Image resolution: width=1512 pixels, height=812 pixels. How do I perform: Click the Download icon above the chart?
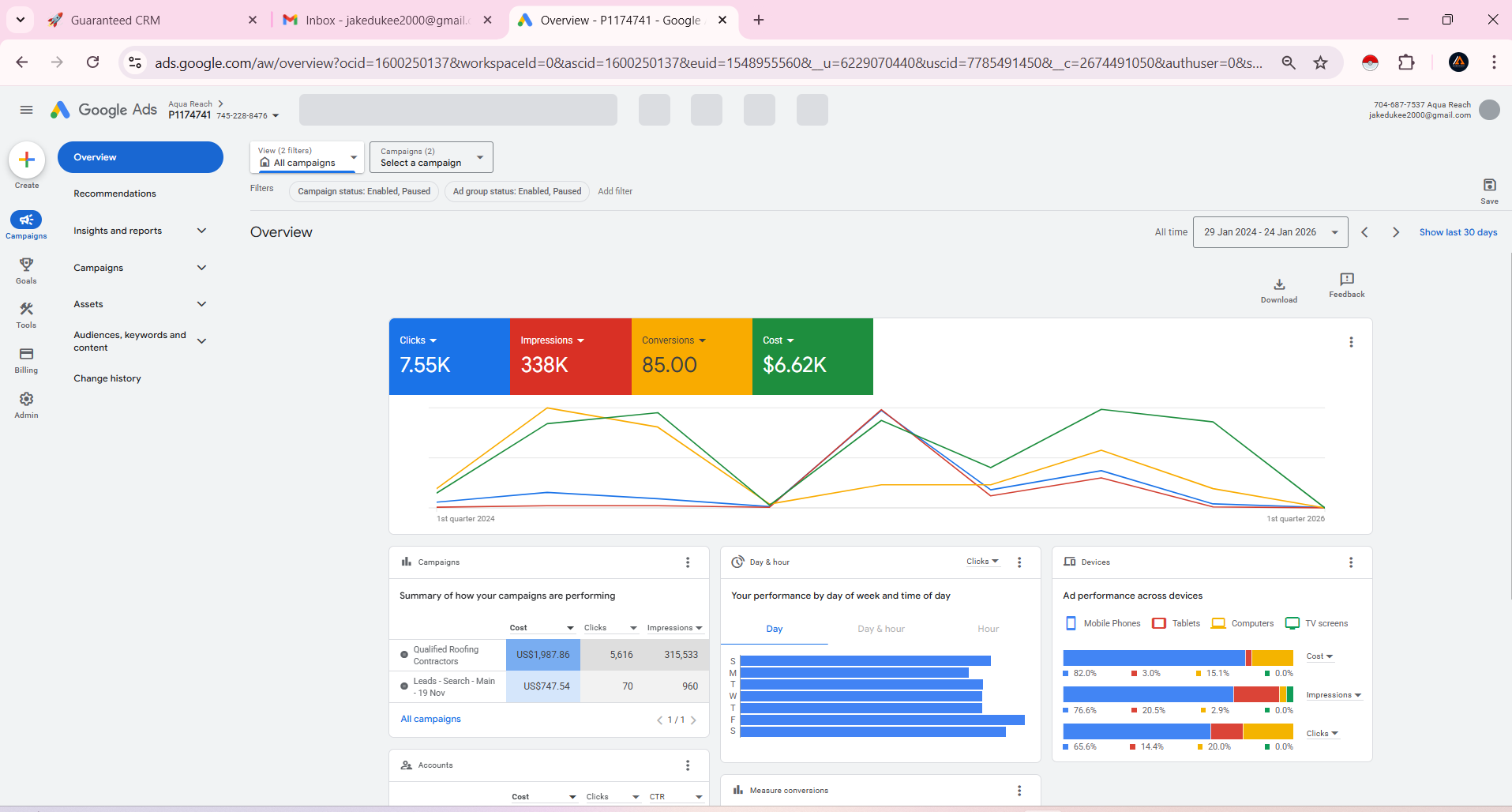coord(1279,285)
